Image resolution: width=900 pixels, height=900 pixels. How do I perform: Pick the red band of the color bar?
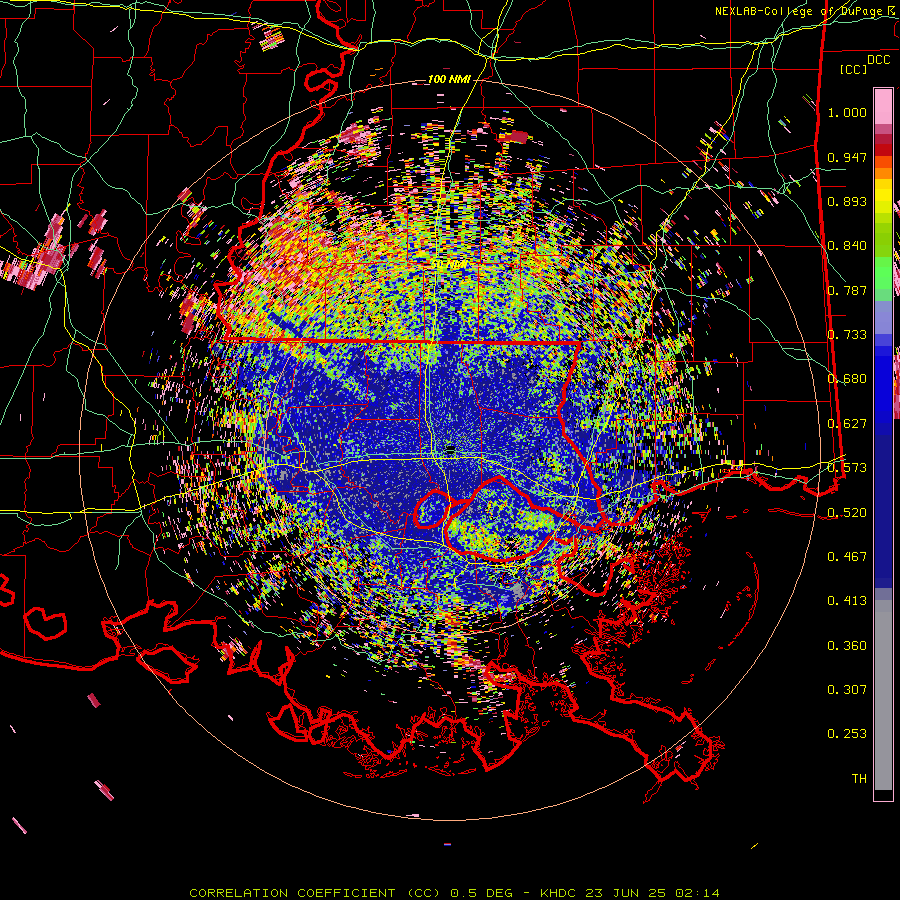(x=883, y=149)
